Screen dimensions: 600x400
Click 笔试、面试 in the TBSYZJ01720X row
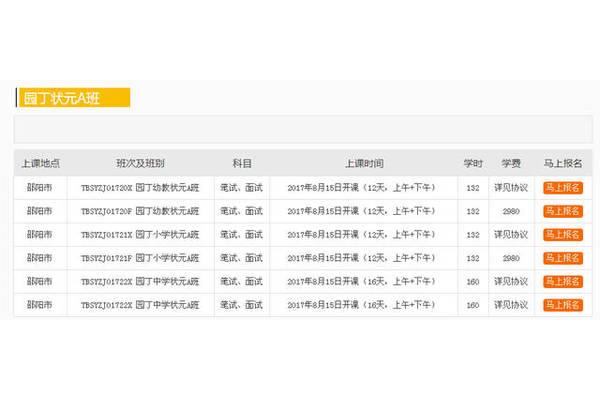pos(241,188)
